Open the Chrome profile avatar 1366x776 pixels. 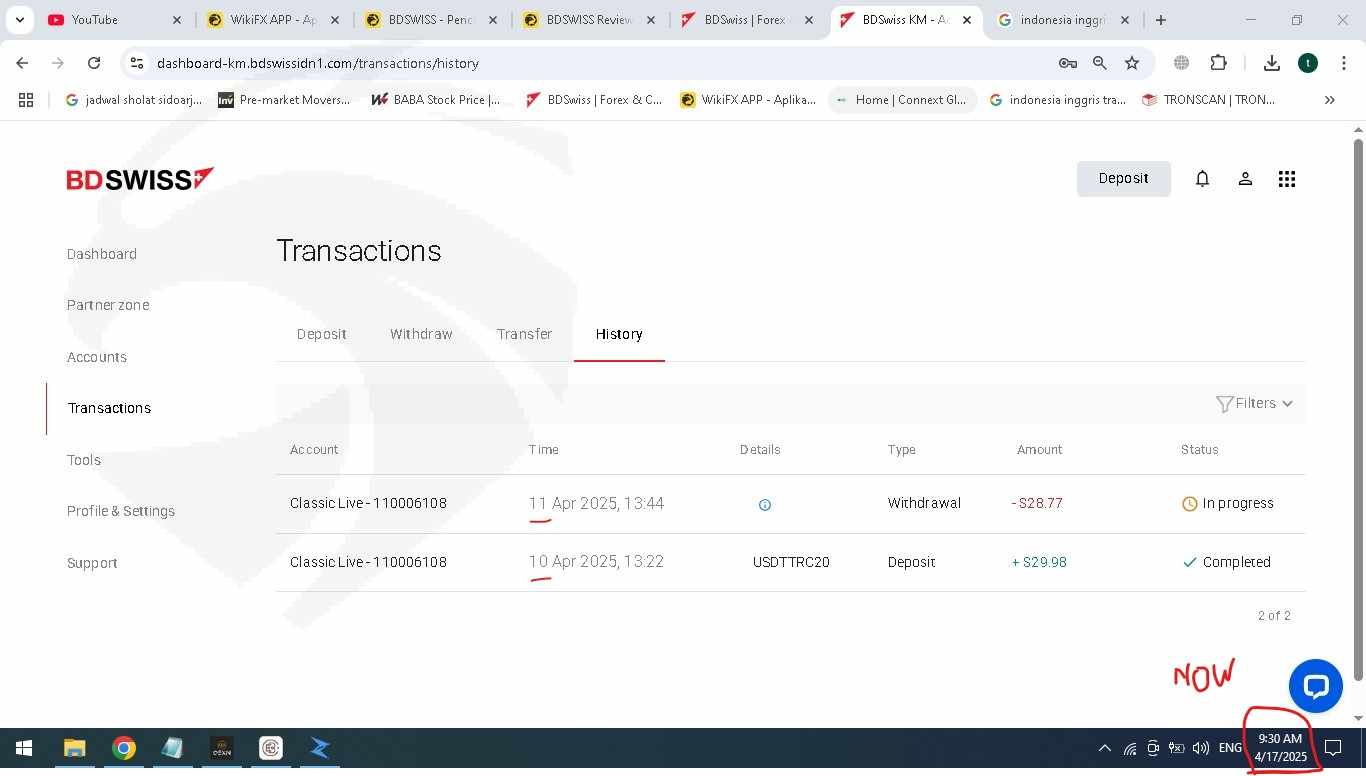pos(1308,63)
